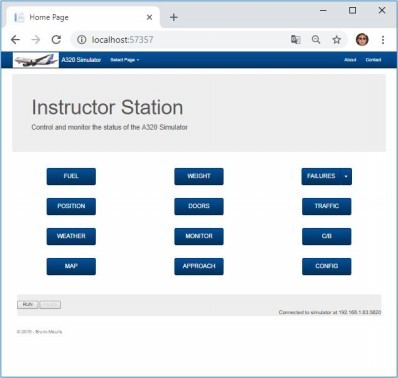
Task: Click the RUN simulation button
Action: pyautogui.click(x=28, y=305)
